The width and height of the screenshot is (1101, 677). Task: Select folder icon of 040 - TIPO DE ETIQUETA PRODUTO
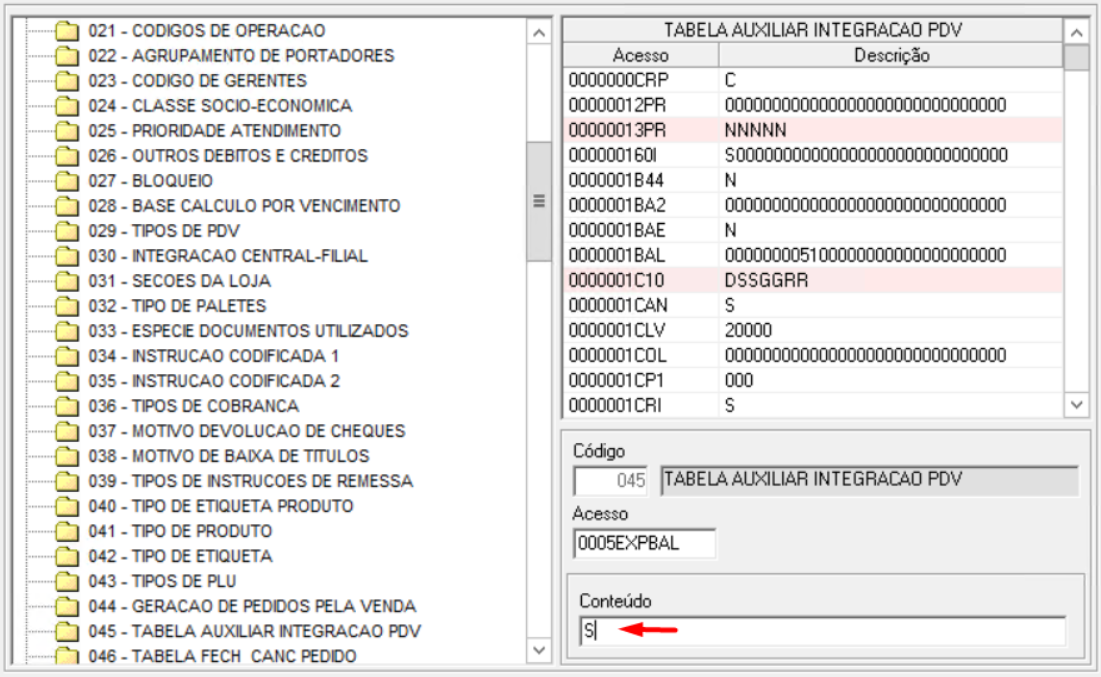pyautogui.click(x=67, y=506)
